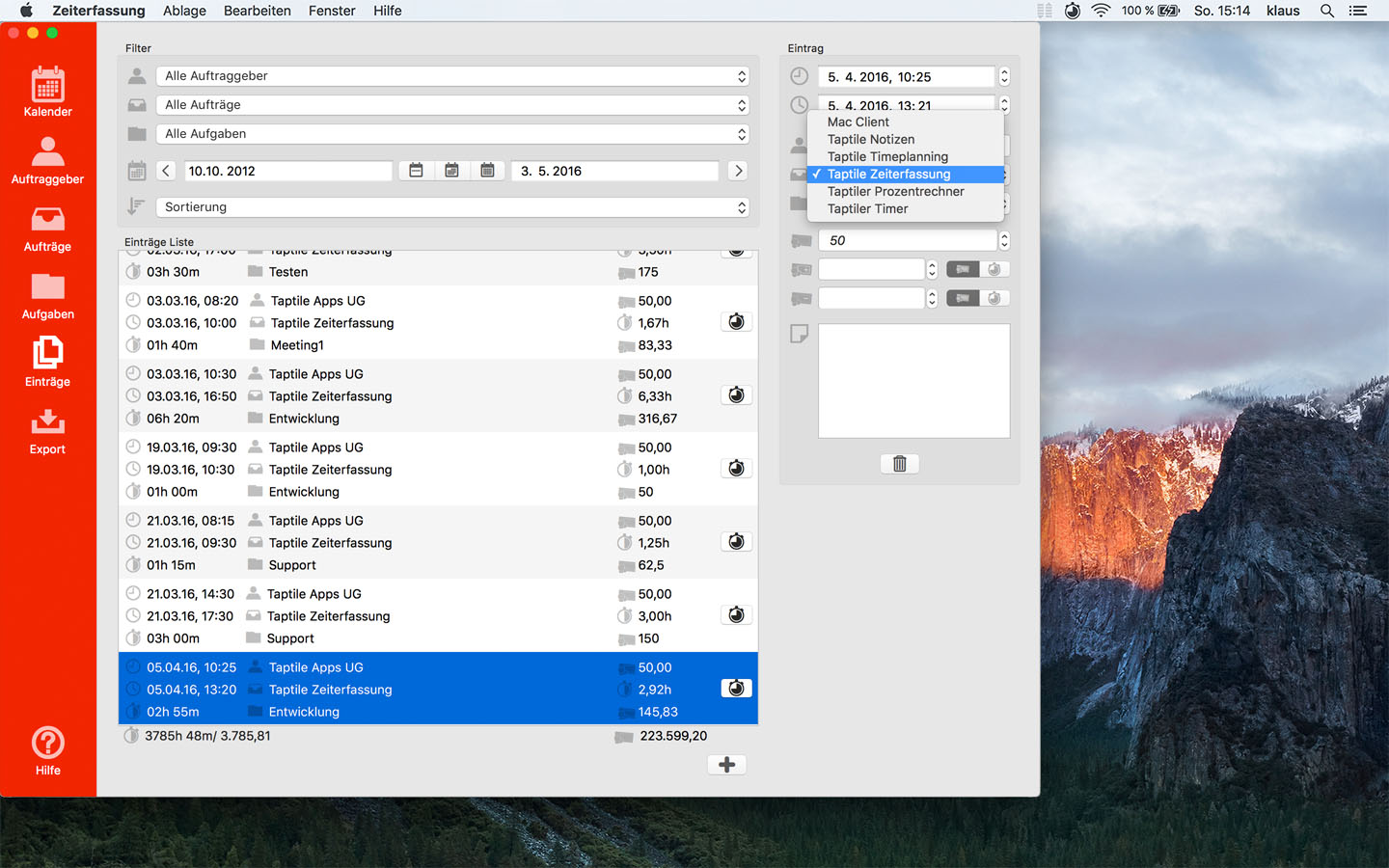Start the timer for the 03h 00m Support entry
Image resolution: width=1389 pixels, height=868 pixels.
coord(736,614)
